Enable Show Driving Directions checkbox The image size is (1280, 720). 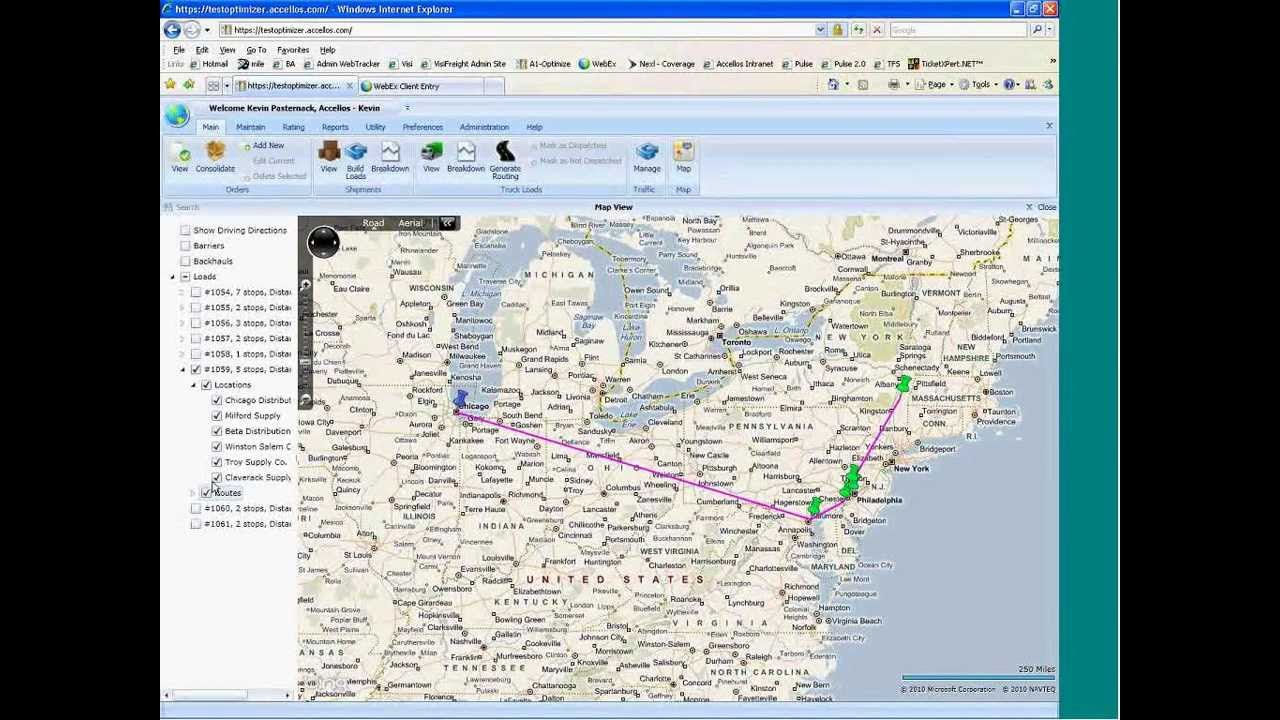pos(185,230)
